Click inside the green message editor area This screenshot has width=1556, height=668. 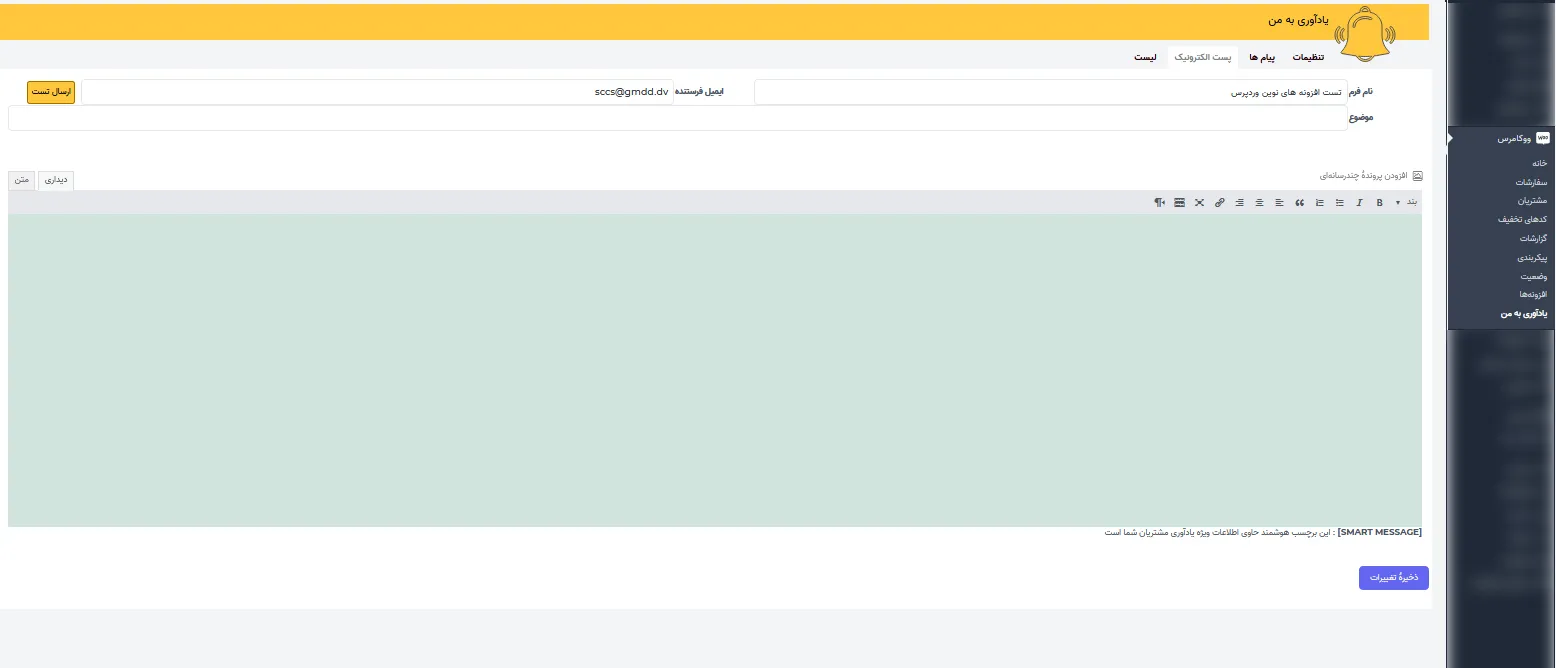tap(715, 370)
